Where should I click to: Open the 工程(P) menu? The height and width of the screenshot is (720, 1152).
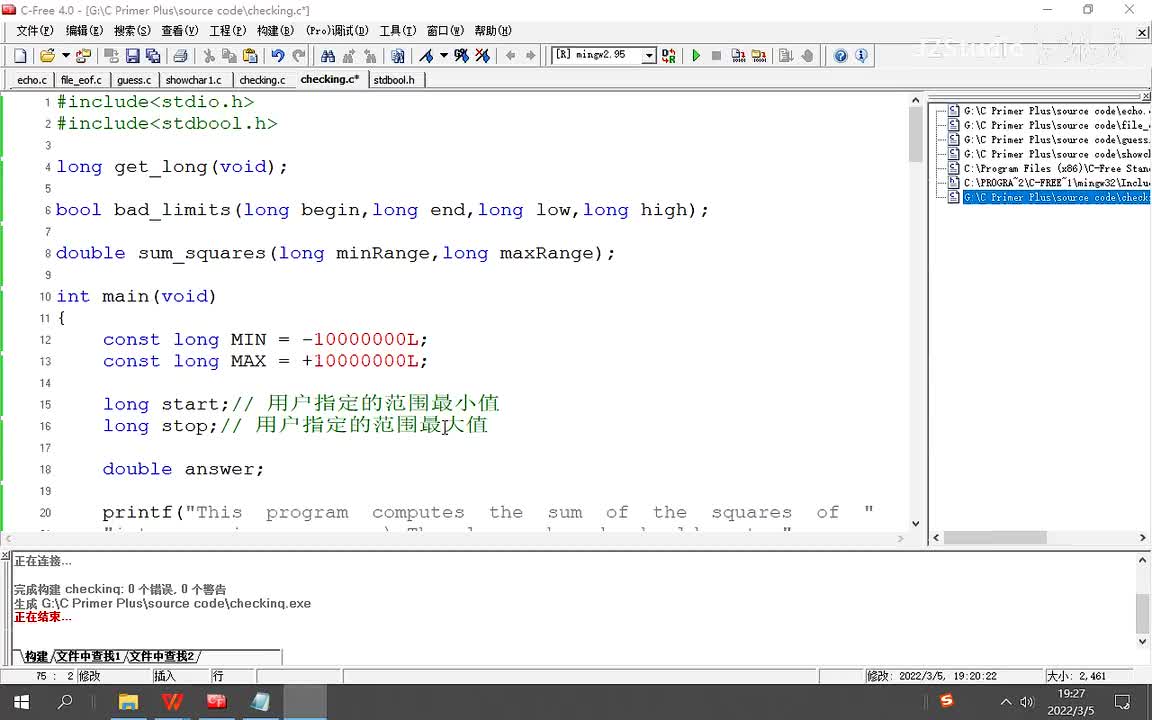[x=228, y=31]
